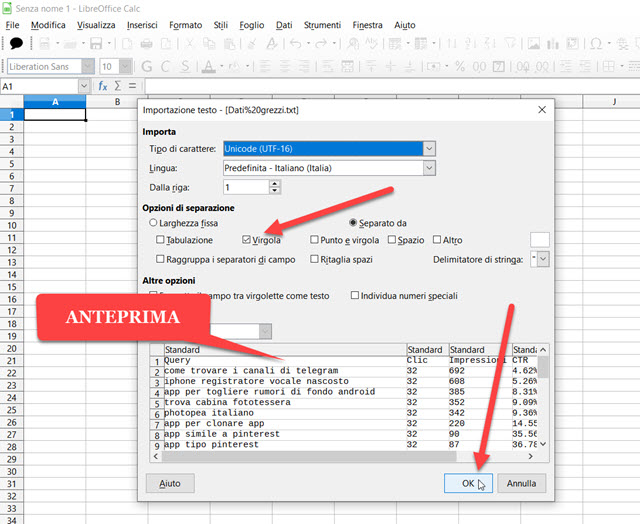Image resolution: width=640 pixels, height=524 pixels.
Task: Click the Find and Replace icon
Action: [353, 43]
